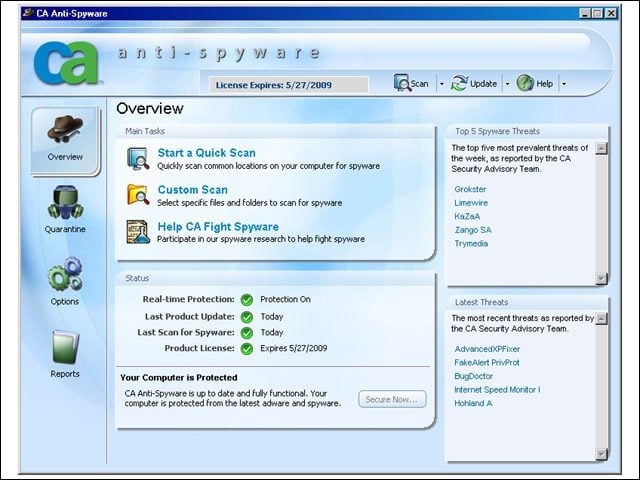The height and width of the screenshot is (480, 640).
Task: Click the Secure Now button
Action: click(392, 399)
